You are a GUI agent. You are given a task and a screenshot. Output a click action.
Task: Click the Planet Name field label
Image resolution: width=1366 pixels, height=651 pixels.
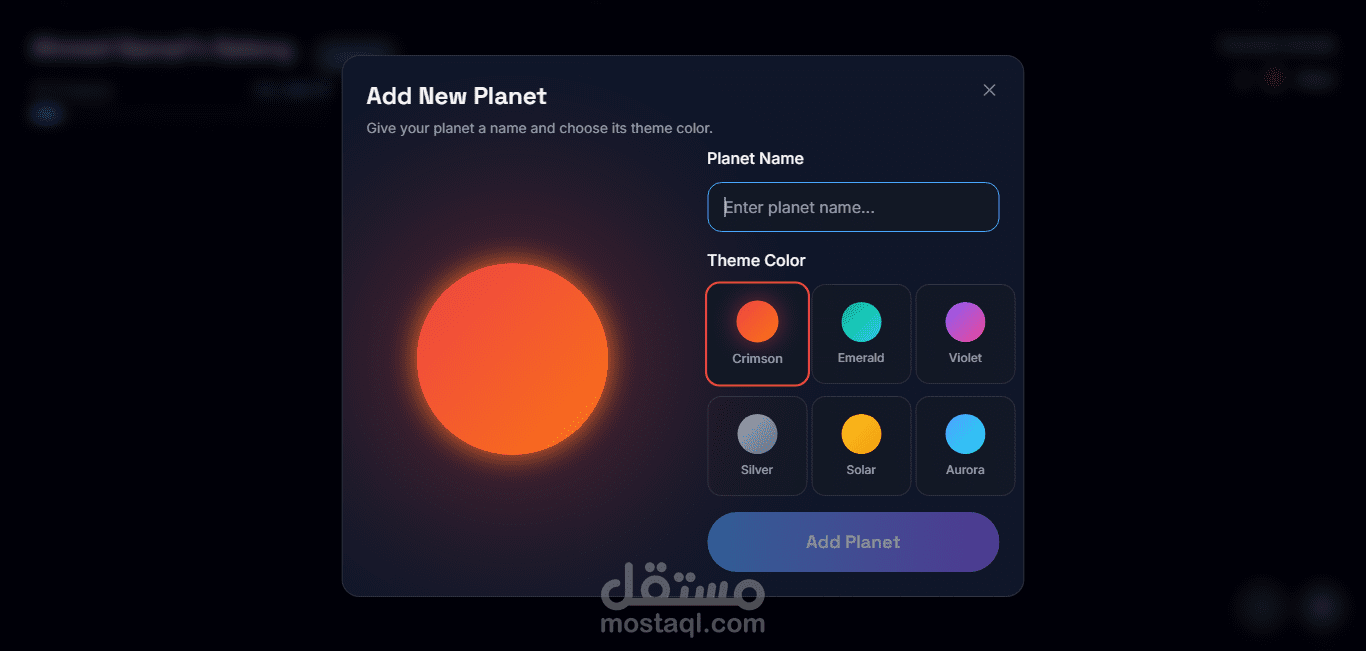coord(755,158)
